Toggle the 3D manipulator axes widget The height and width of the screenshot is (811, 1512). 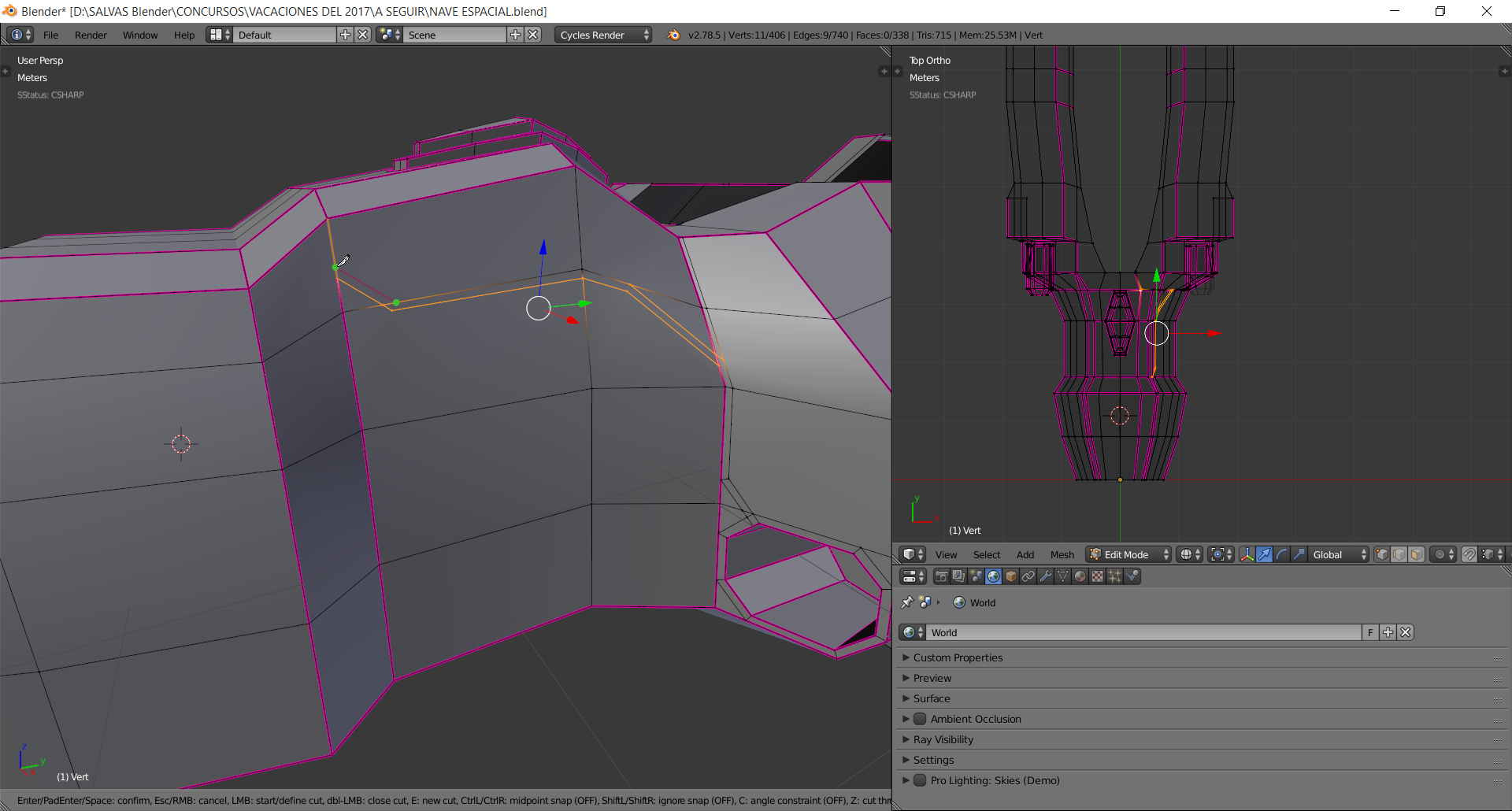click(x=1247, y=554)
